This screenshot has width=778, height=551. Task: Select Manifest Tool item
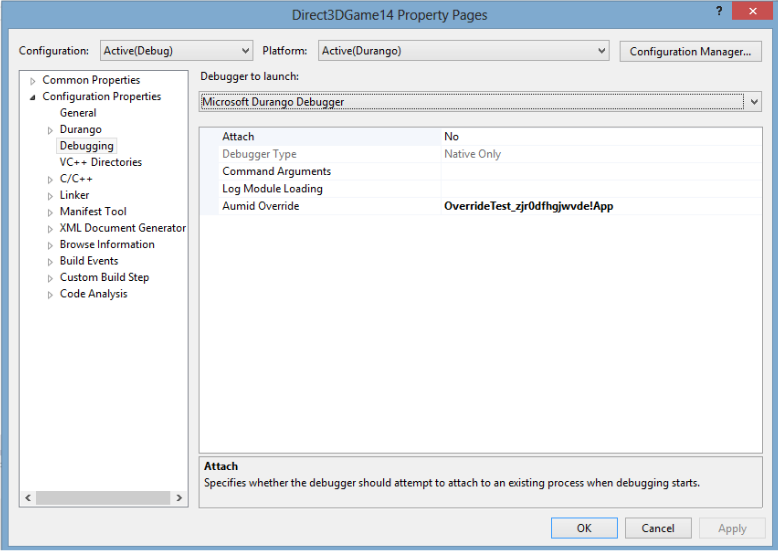pyautogui.click(x=93, y=211)
